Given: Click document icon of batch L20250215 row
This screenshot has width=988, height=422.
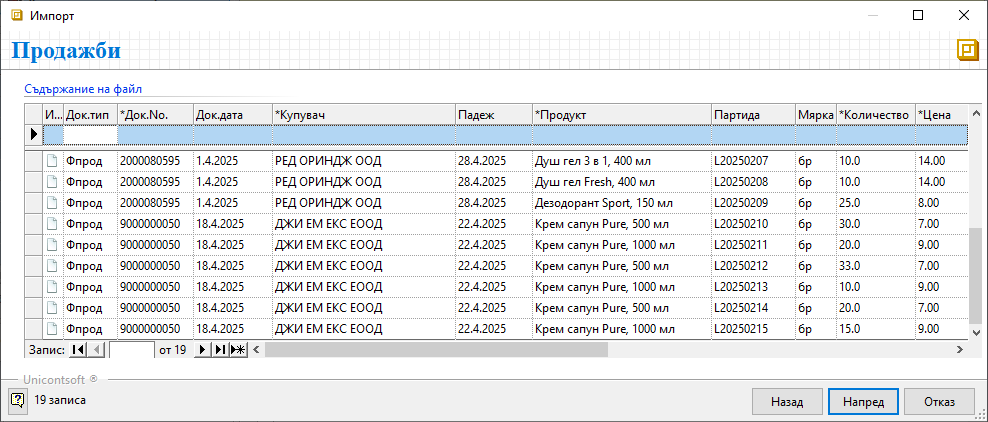Looking at the screenshot, I should (x=51, y=328).
